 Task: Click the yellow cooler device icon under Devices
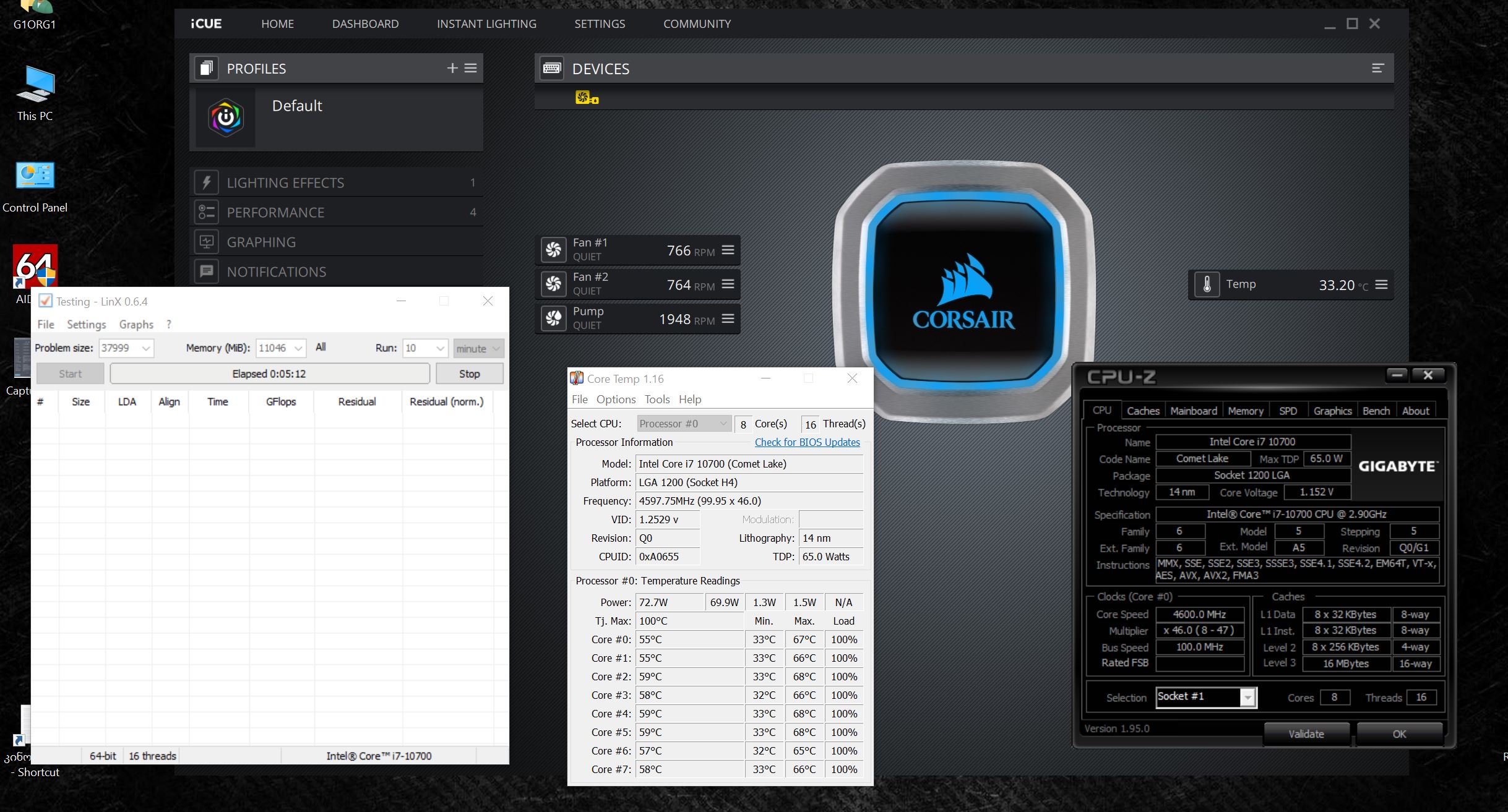[x=586, y=97]
